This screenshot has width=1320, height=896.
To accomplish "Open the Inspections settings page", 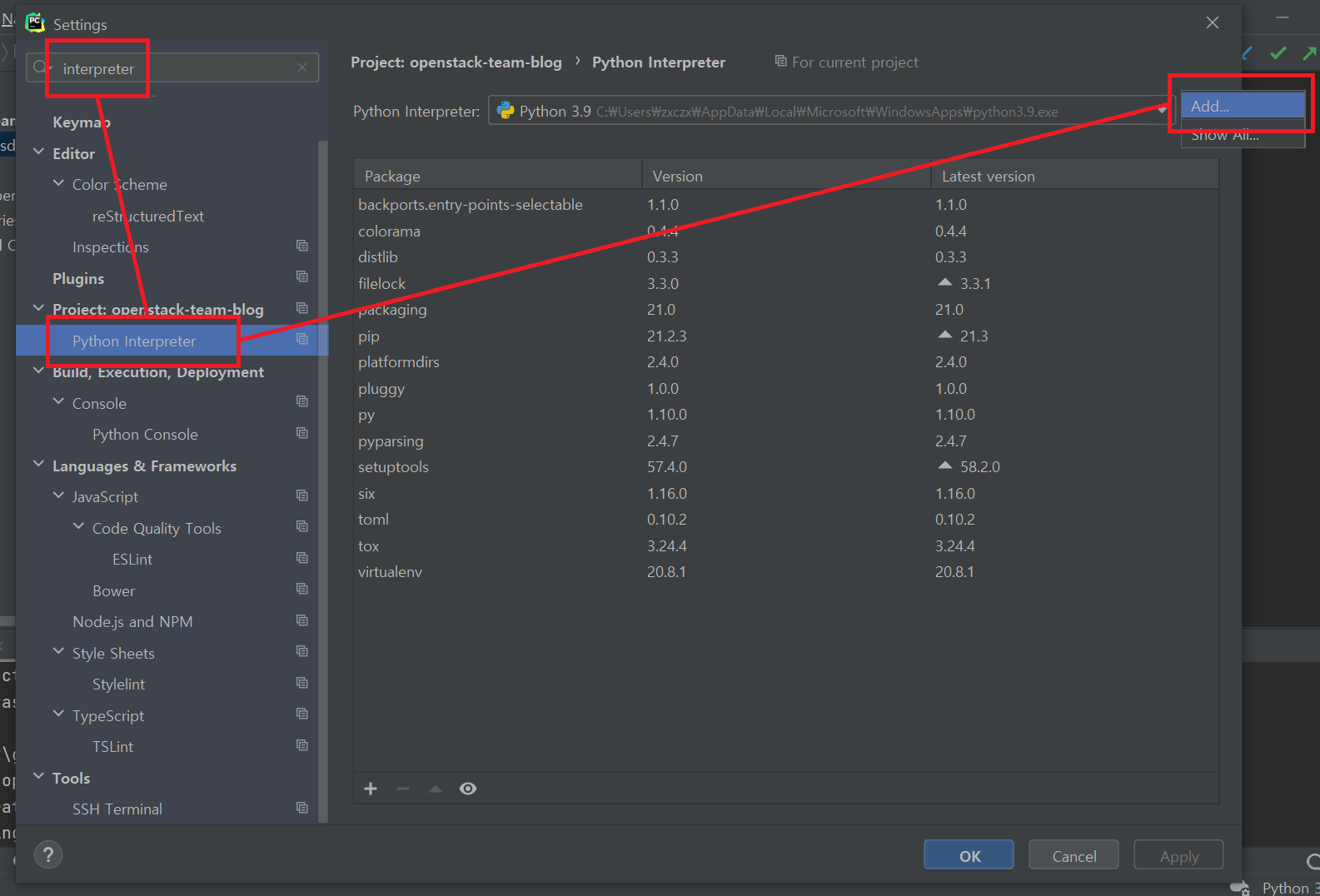I will click(111, 247).
